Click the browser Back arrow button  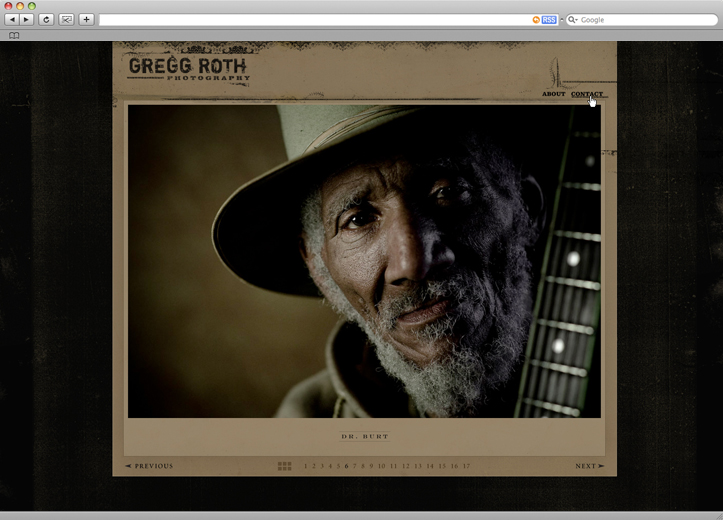point(12,19)
